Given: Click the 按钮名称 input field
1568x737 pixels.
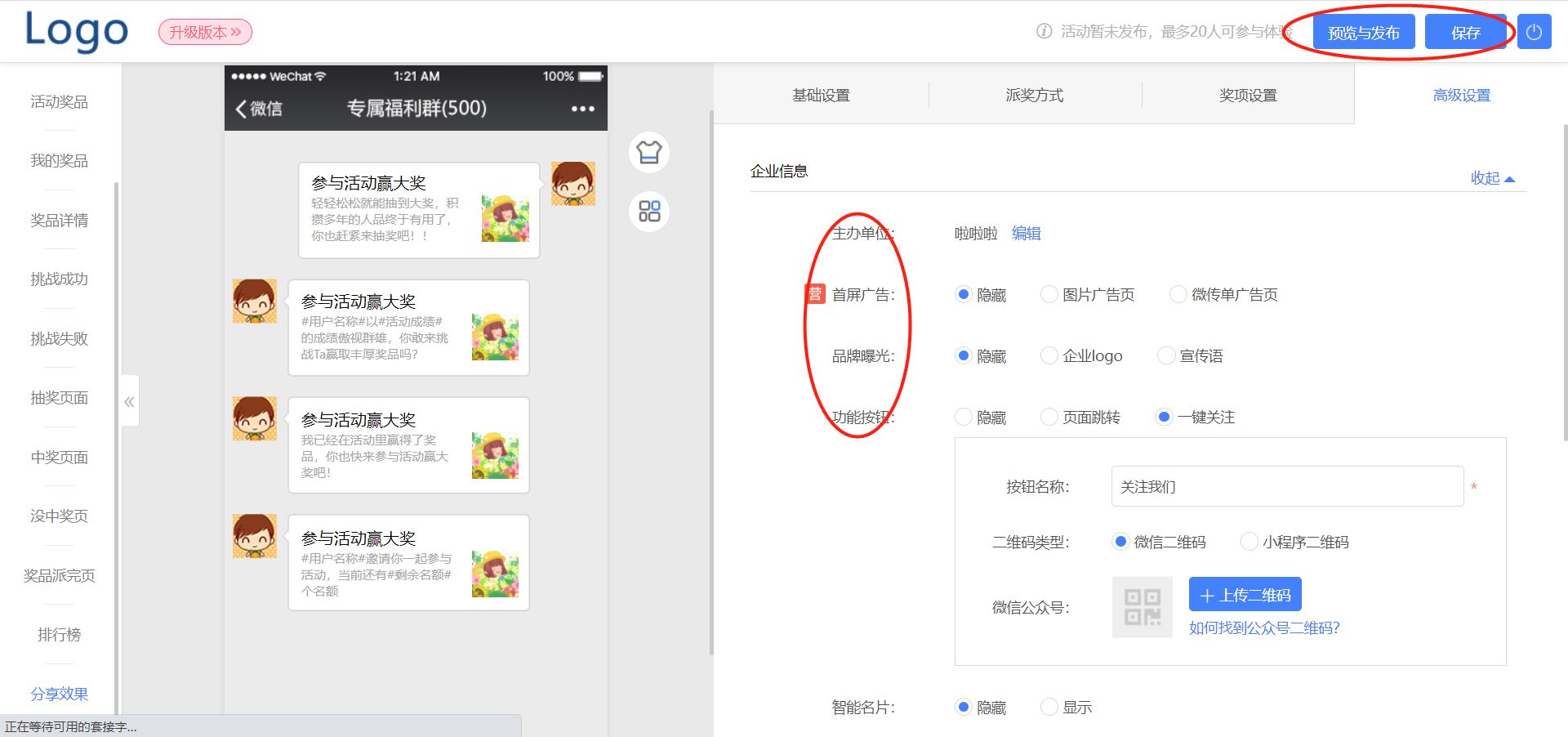Looking at the screenshot, I should 1287,486.
